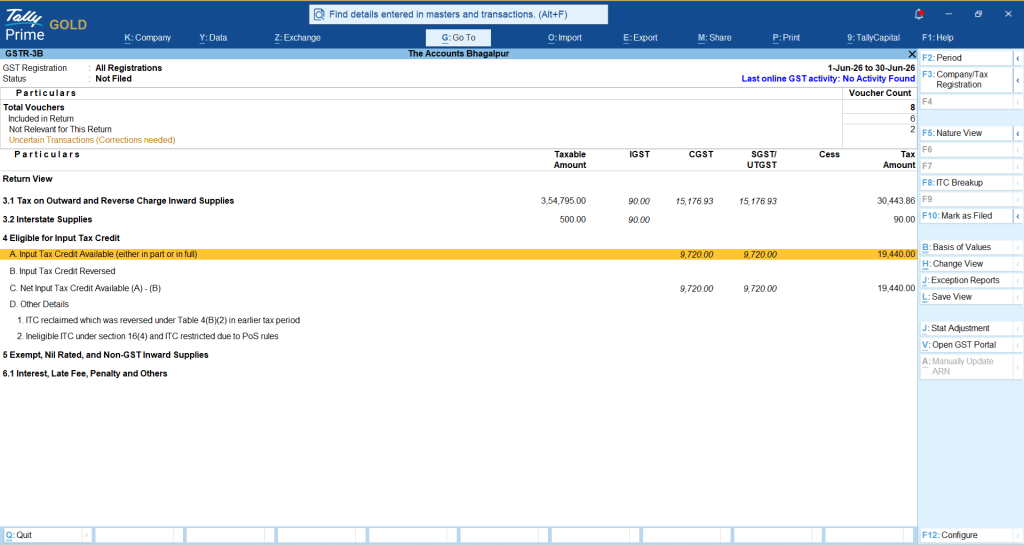Select highlighted 'A. Input Tax Credit Available' row
The width and height of the screenshot is (1024, 545).
click(458, 255)
